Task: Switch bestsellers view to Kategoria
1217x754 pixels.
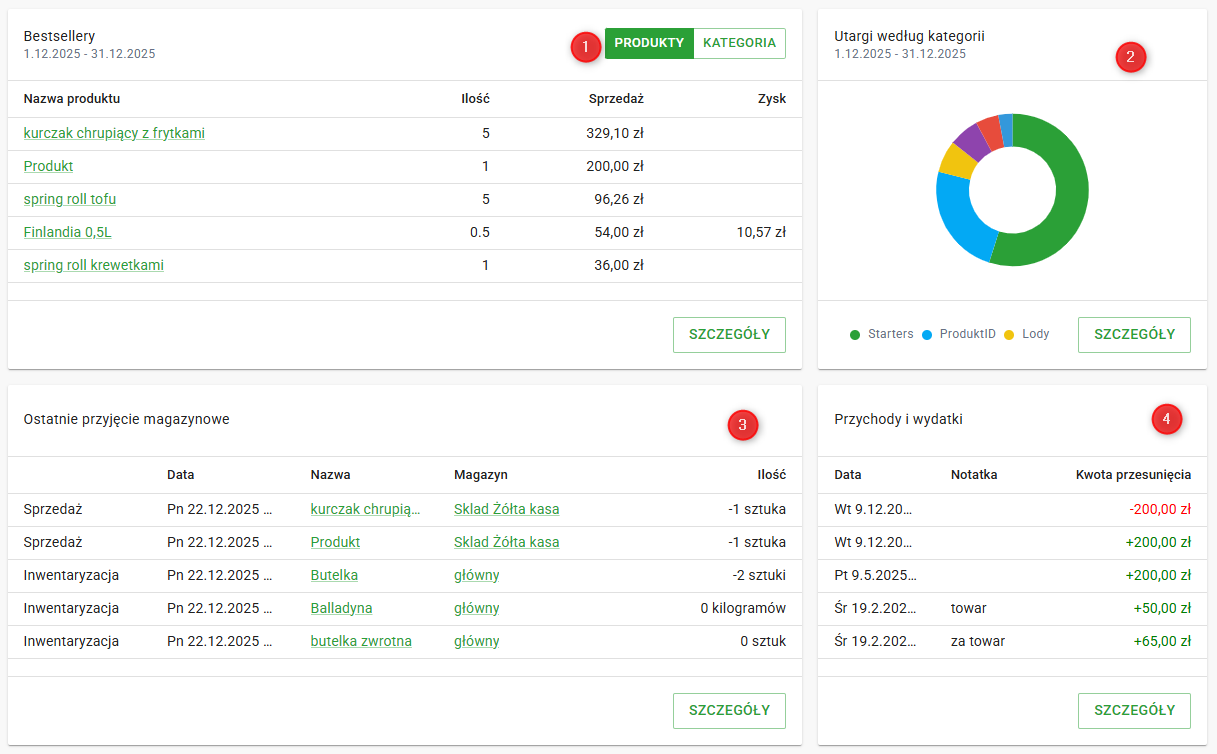Action: (739, 43)
